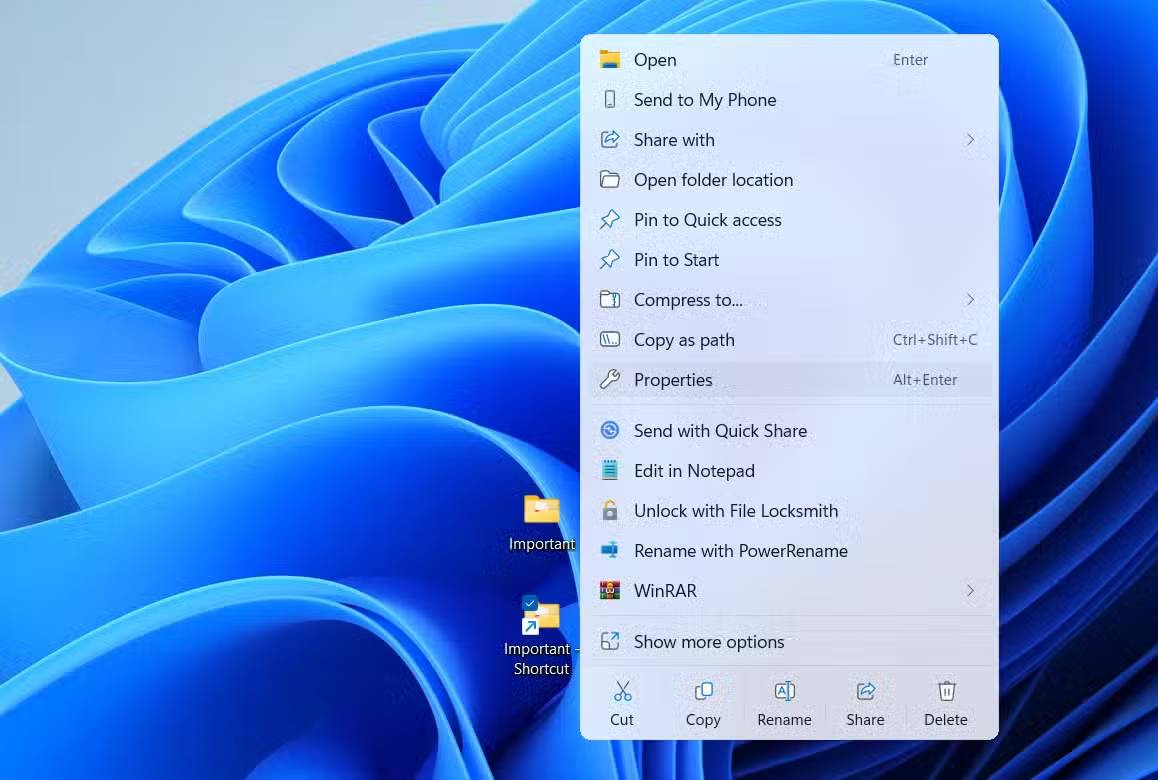The image size is (1158, 780).
Task: Click the Delete trash icon
Action: tap(945, 691)
